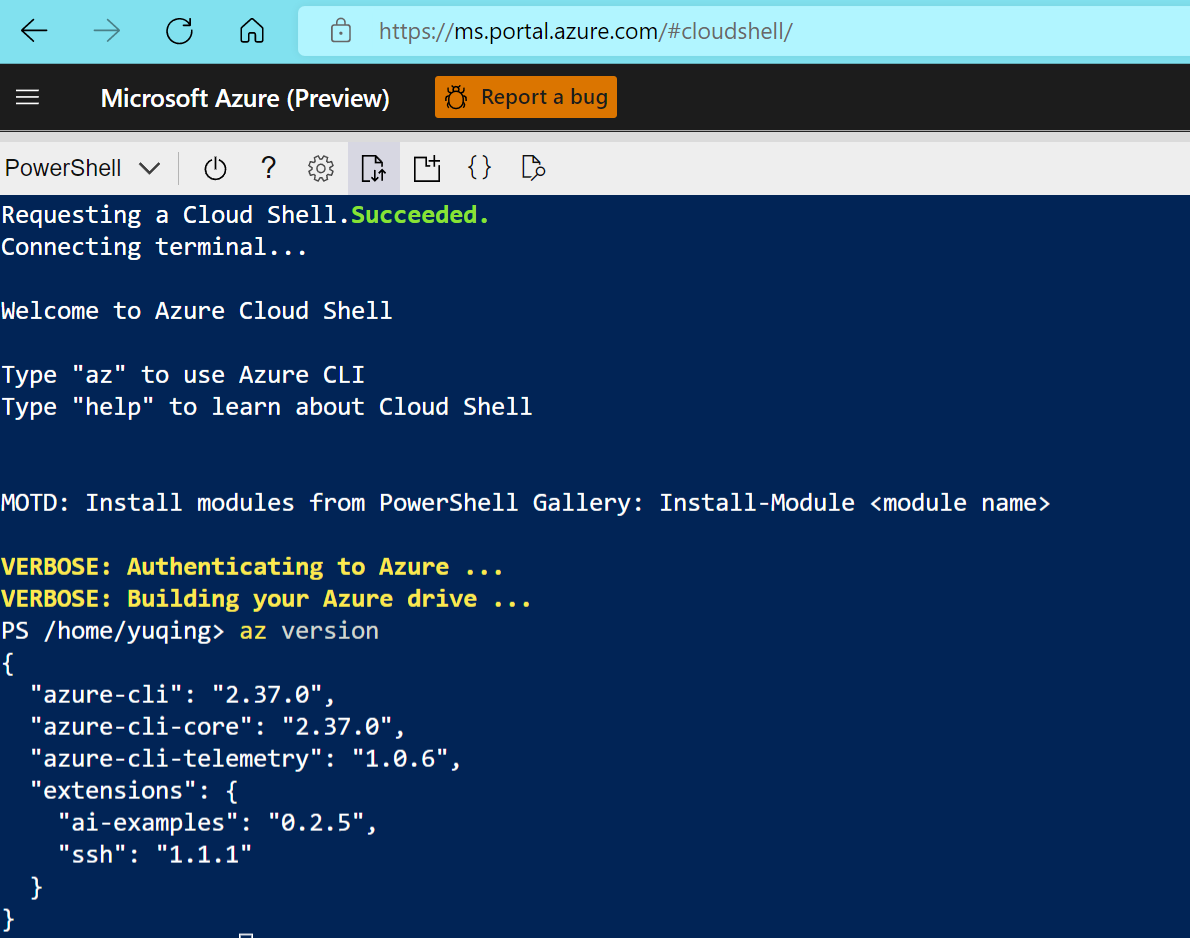Click the "ssh": "1.1.1" line
This screenshot has width=1190, height=938.
(155, 855)
